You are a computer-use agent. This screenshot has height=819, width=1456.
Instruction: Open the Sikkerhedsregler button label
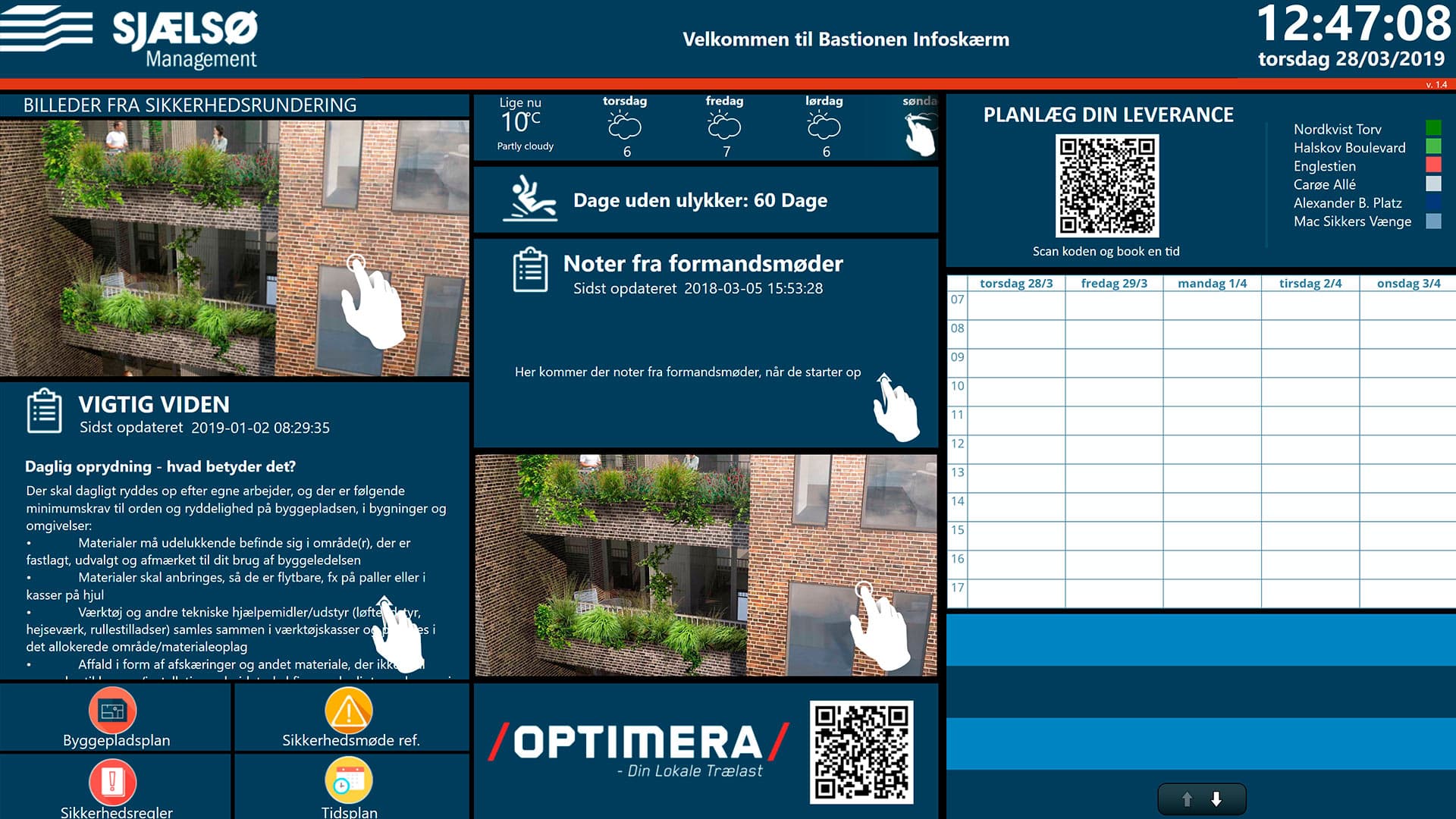pos(116,812)
